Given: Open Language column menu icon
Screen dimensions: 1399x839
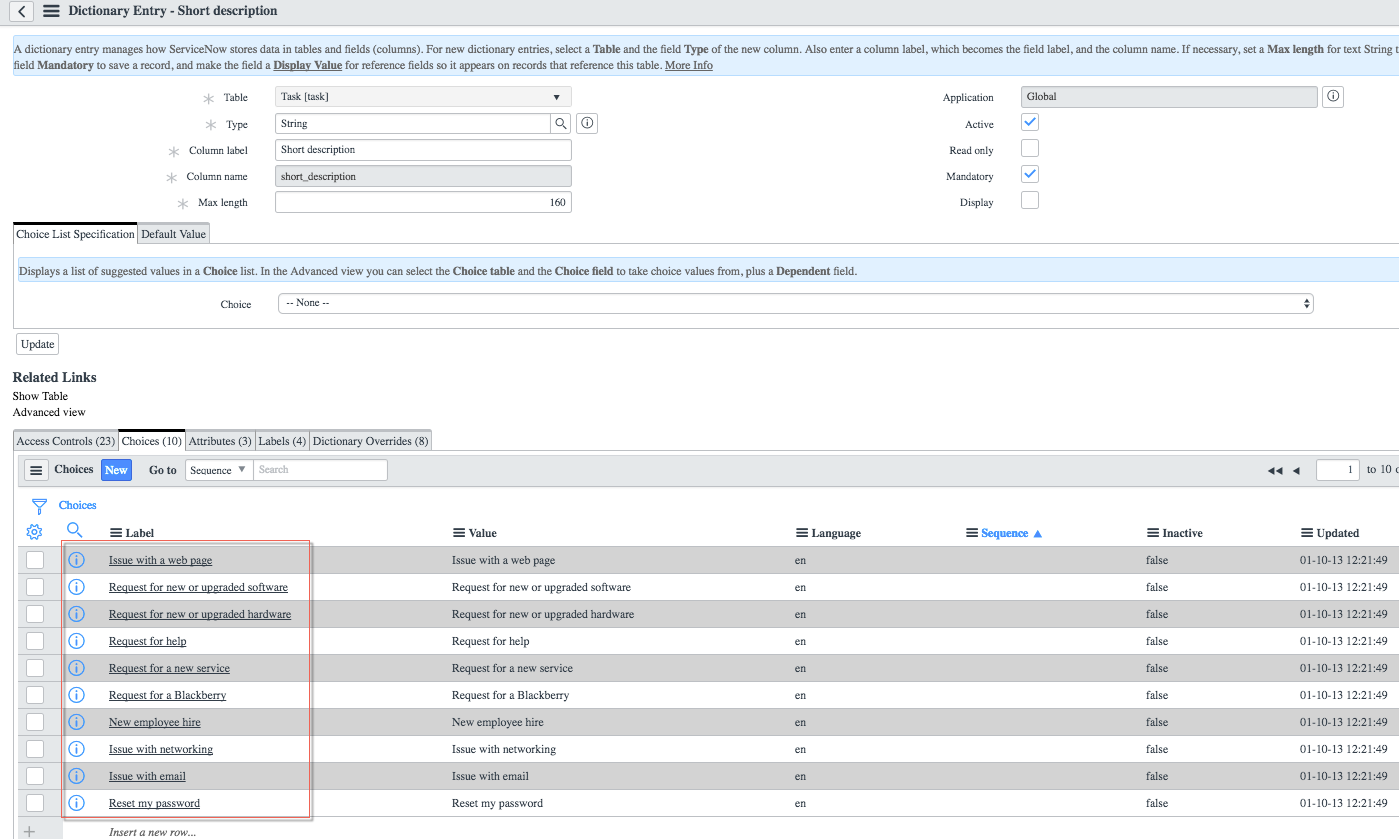Looking at the screenshot, I should [802, 533].
